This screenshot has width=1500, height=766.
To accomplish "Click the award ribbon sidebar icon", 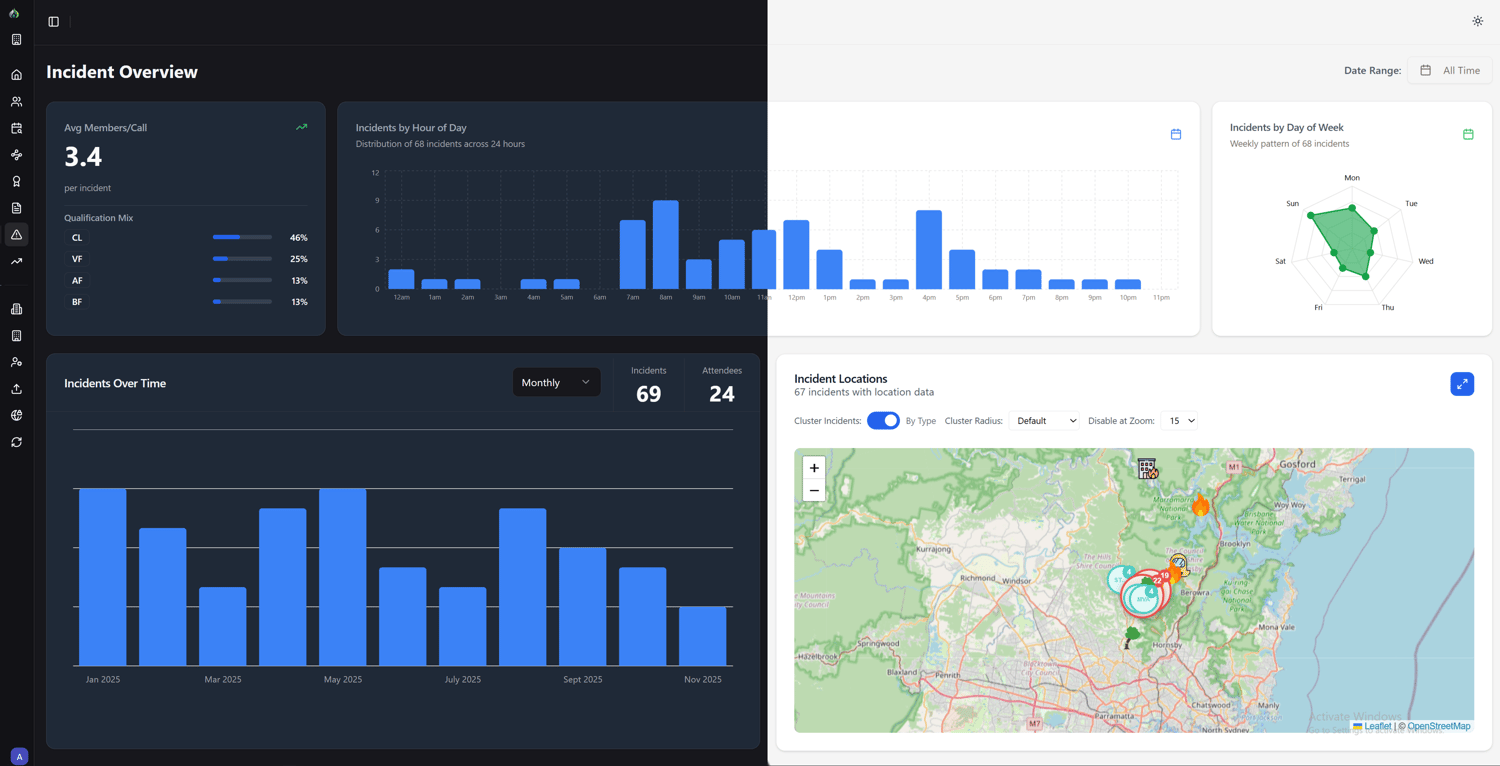I will [16, 182].
